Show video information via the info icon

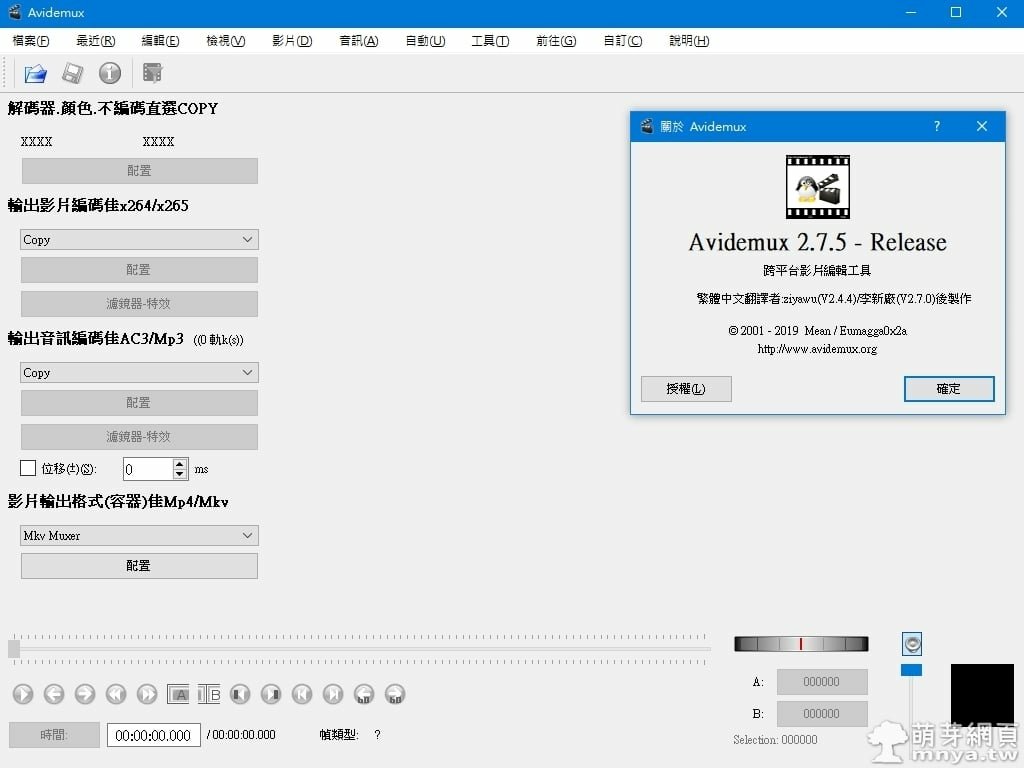(110, 73)
